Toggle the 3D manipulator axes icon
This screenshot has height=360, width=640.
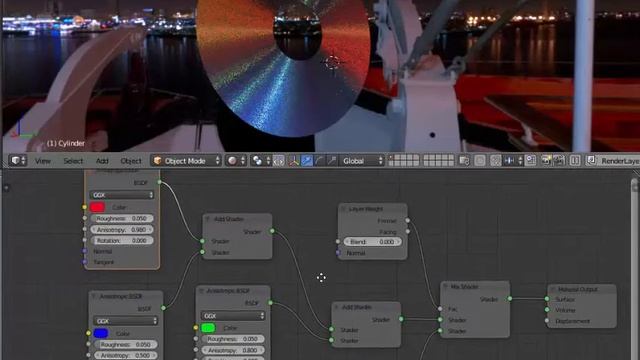(x=294, y=160)
